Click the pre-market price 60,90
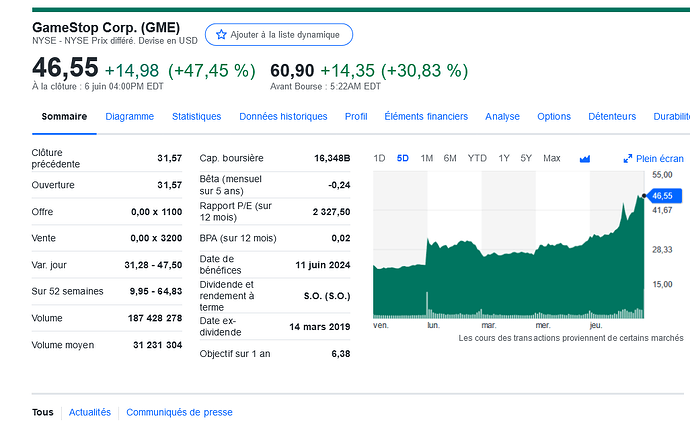The image size is (690, 437). tap(292, 71)
